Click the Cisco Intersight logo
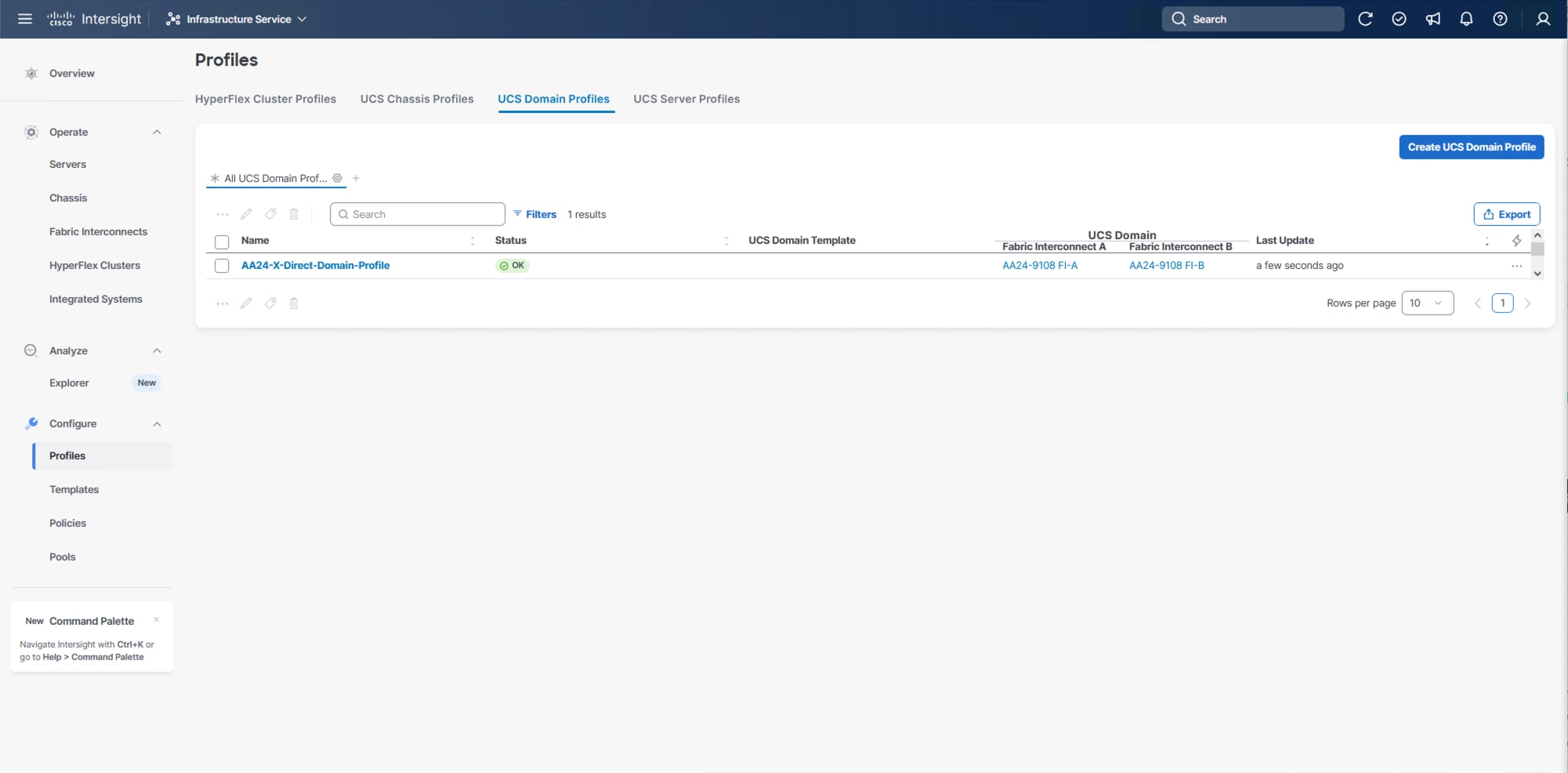 pyautogui.click(x=94, y=19)
